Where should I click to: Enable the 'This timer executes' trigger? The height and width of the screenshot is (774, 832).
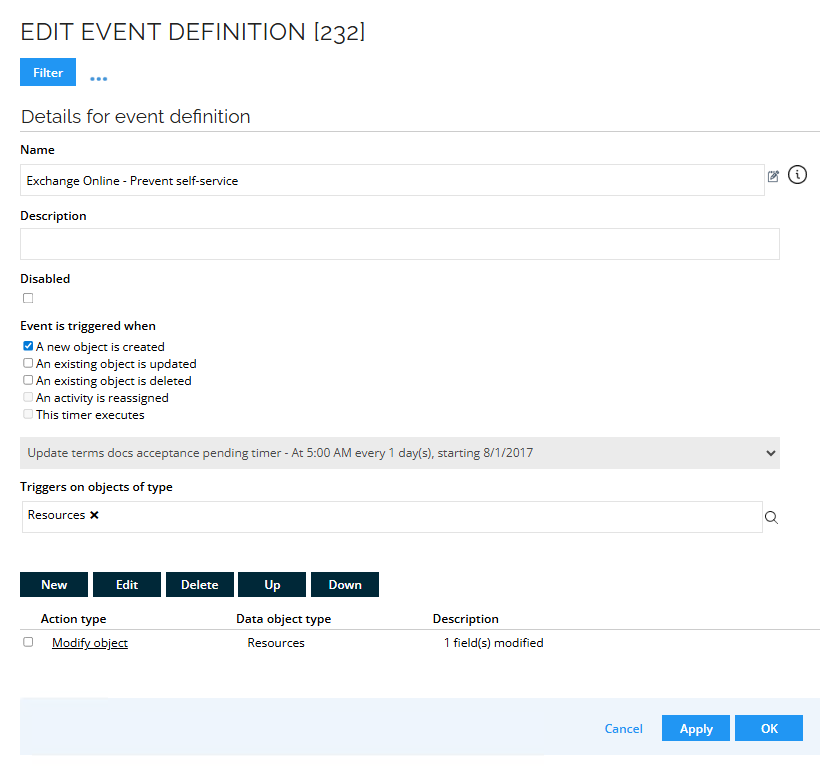click(x=28, y=414)
